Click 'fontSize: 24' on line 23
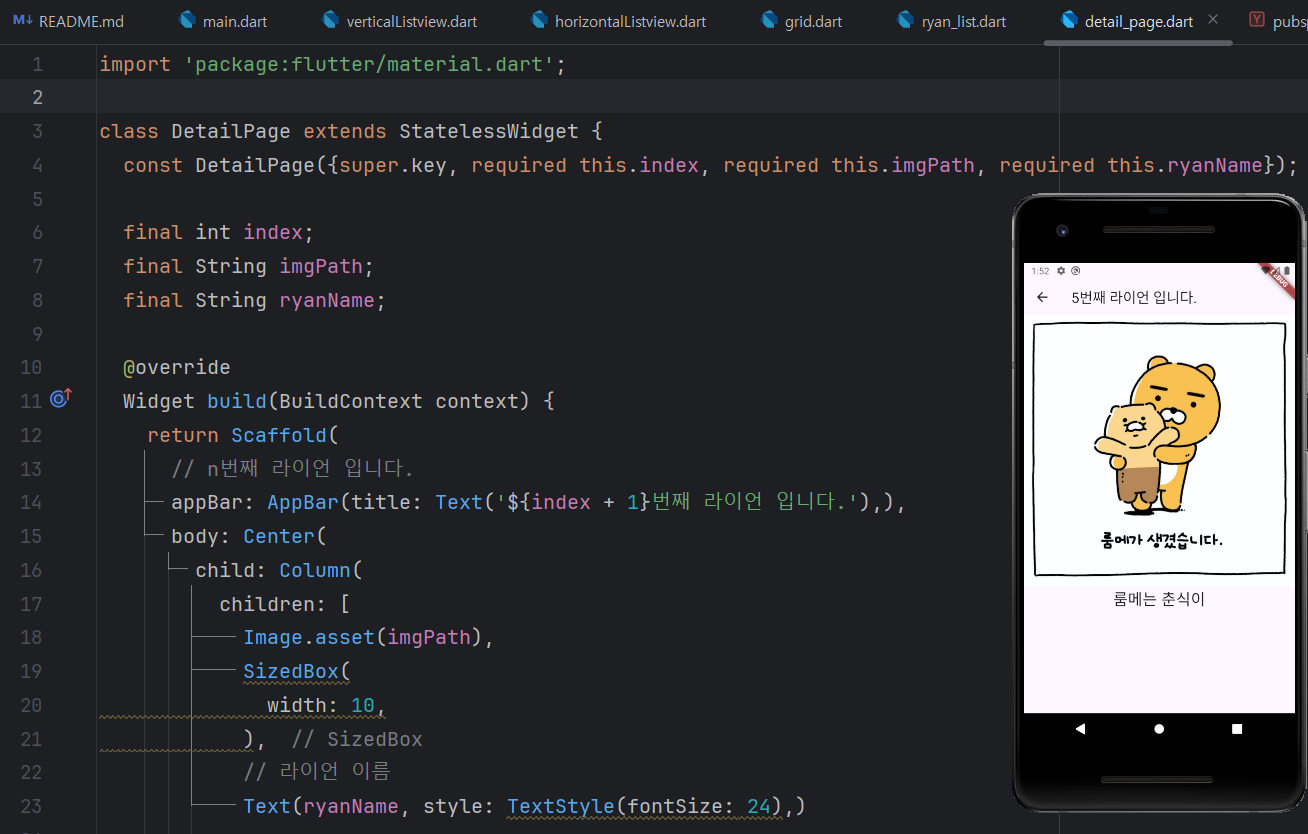Viewport: 1308px width, 834px height. coord(699,806)
